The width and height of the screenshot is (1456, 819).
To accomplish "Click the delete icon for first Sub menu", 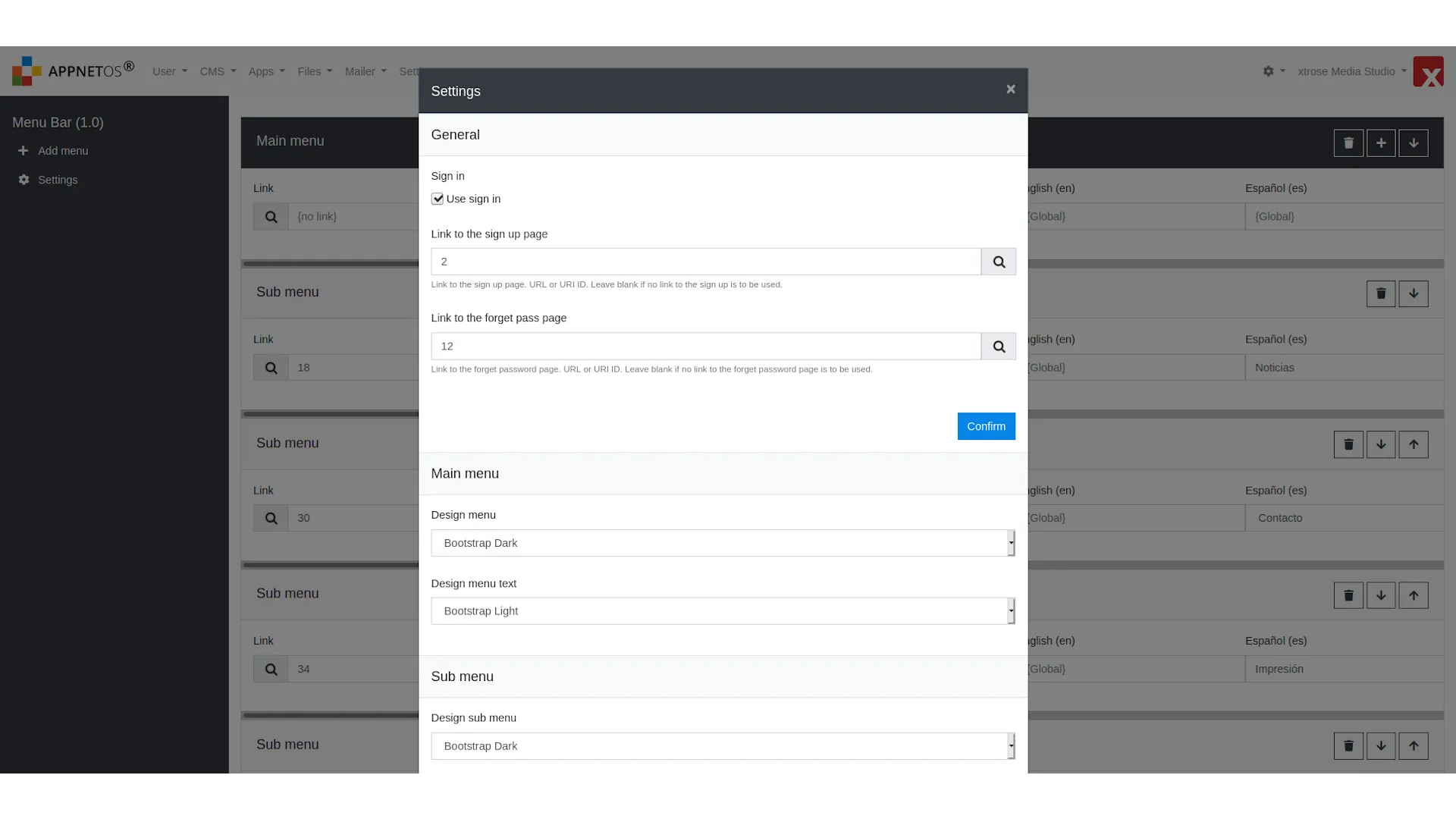I will (1381, 293).
